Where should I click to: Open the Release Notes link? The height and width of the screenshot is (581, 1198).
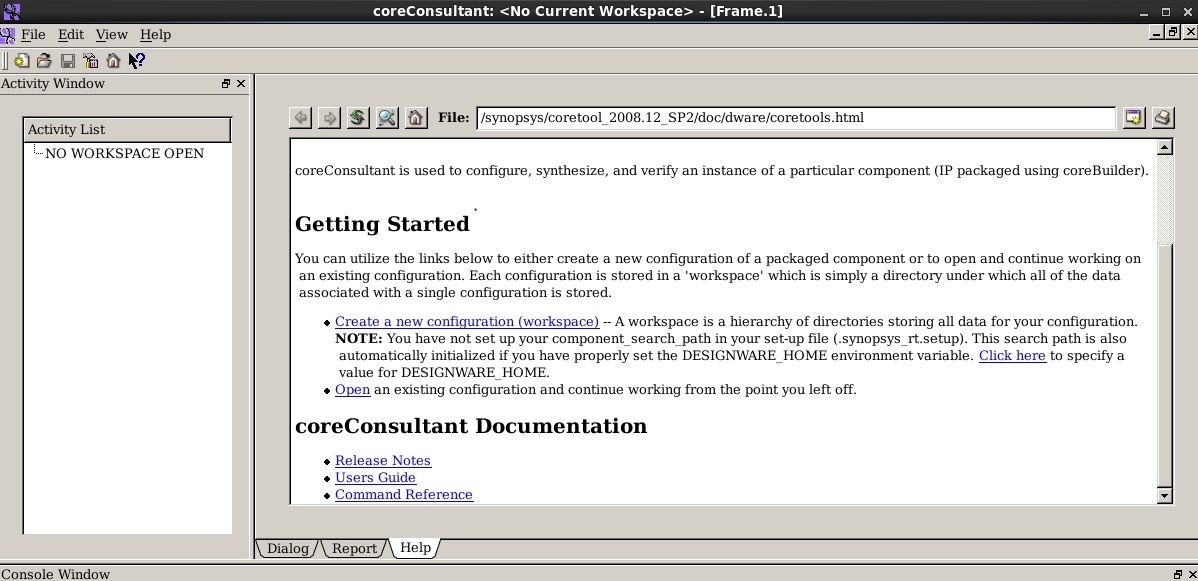tap(383, 461)
